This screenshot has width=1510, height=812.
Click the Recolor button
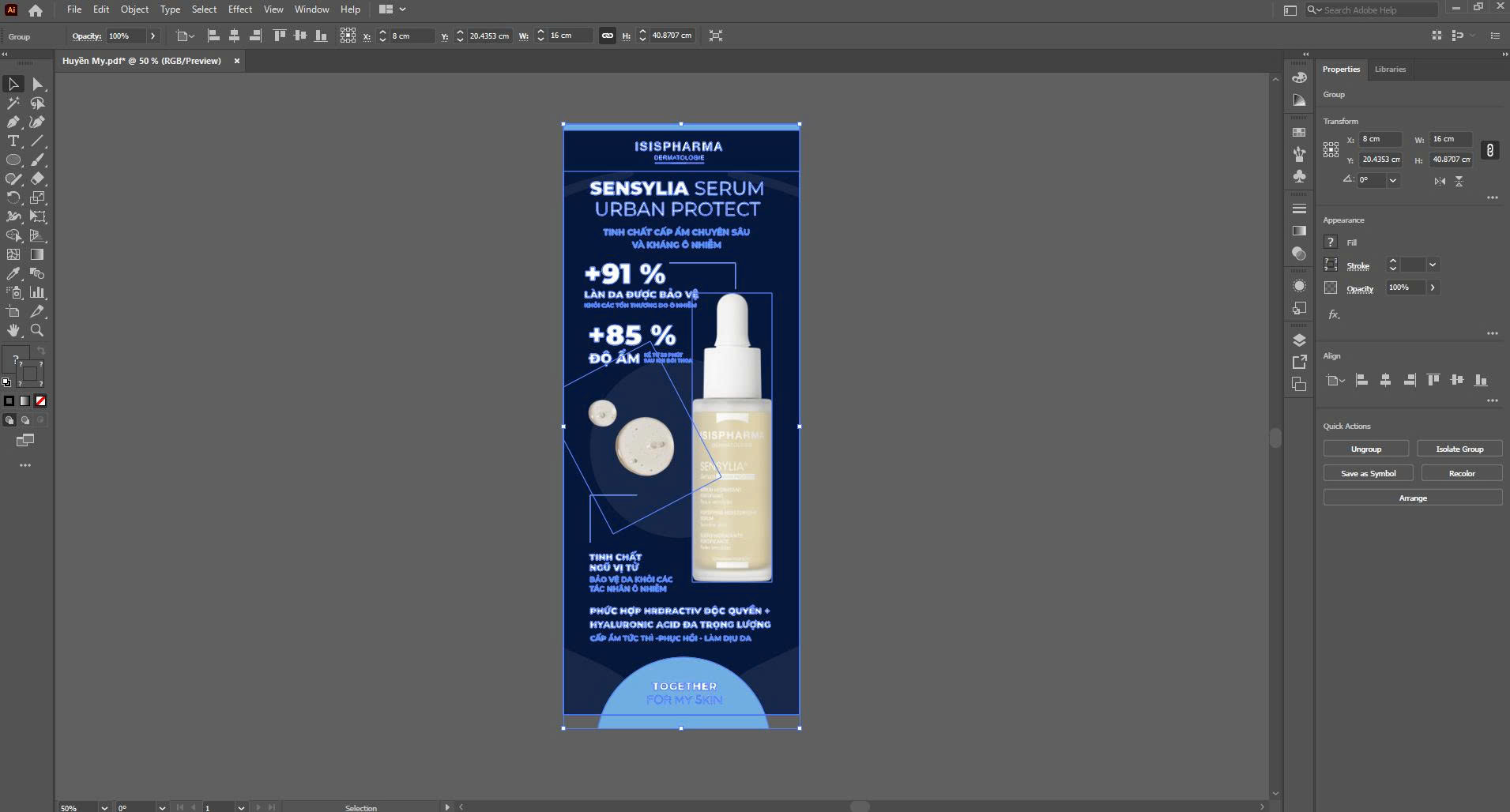click(x=1462, y=473)
